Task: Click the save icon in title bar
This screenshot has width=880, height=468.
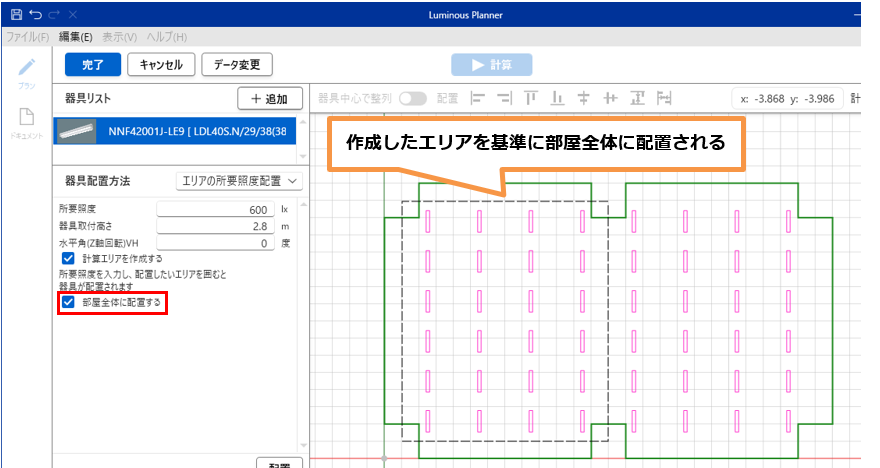Action: click(x=15, y=14)
